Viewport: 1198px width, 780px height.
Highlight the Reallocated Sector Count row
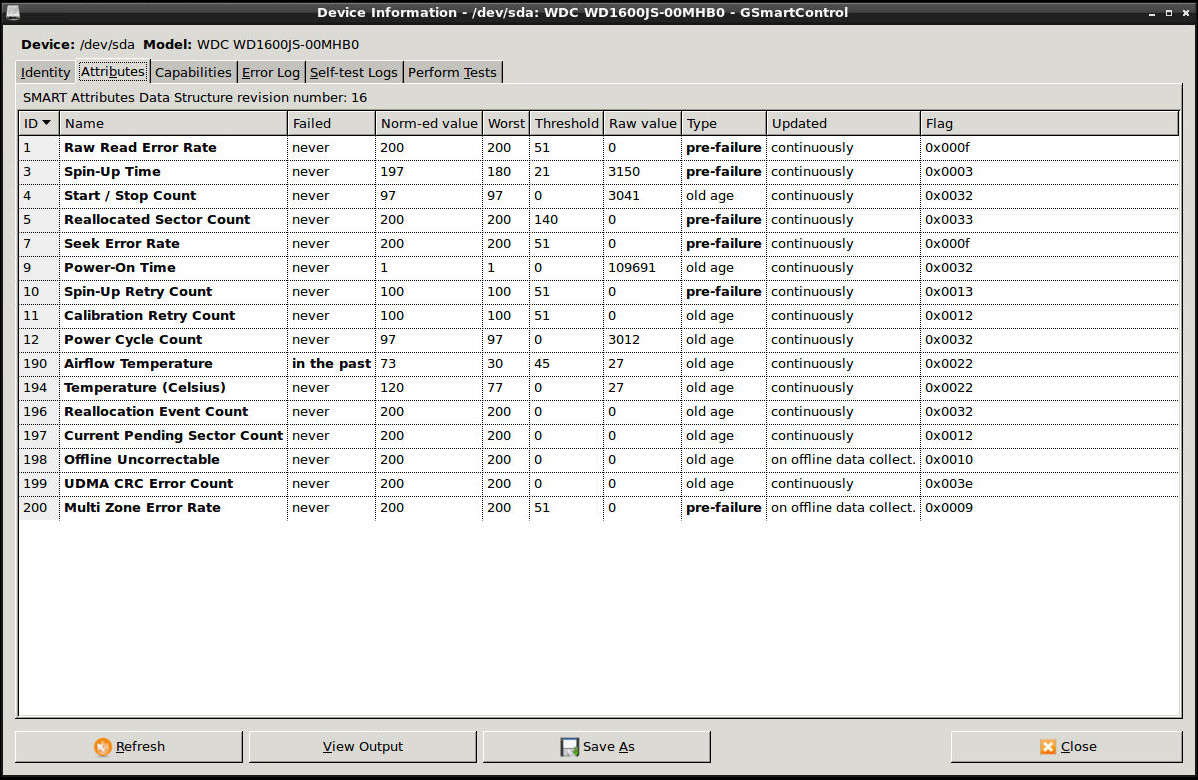pos(157,220)
